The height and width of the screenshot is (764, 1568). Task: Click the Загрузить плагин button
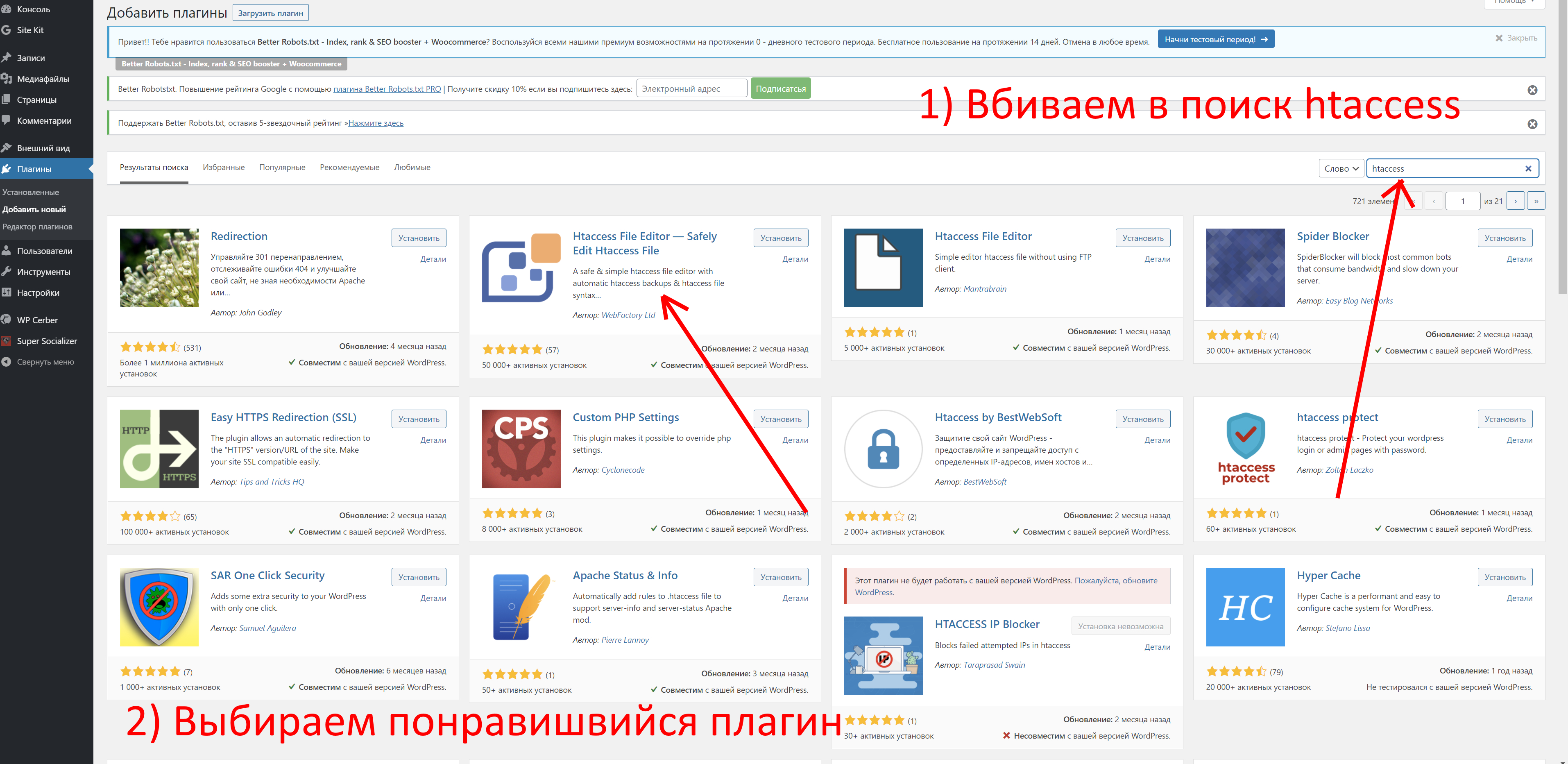pos(270,13)
